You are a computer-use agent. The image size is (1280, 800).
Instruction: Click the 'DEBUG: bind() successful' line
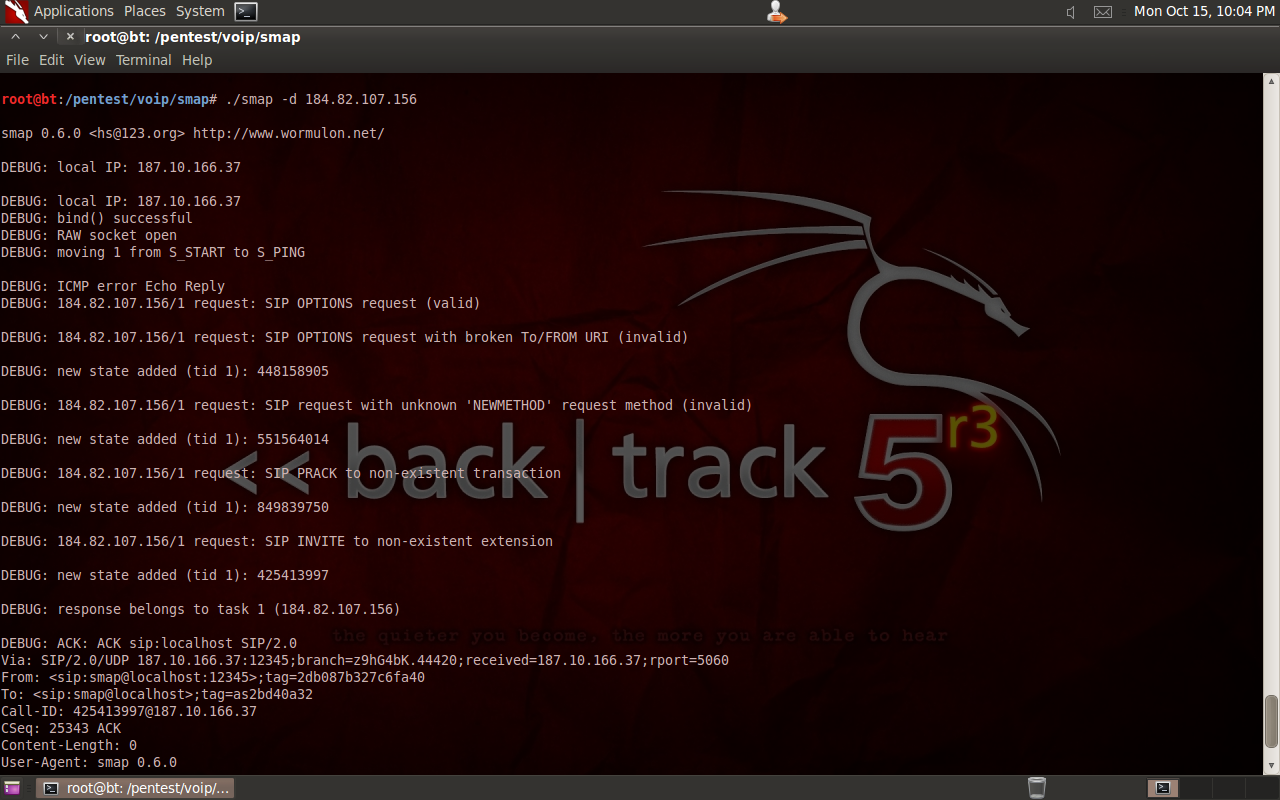click(97, 218)
